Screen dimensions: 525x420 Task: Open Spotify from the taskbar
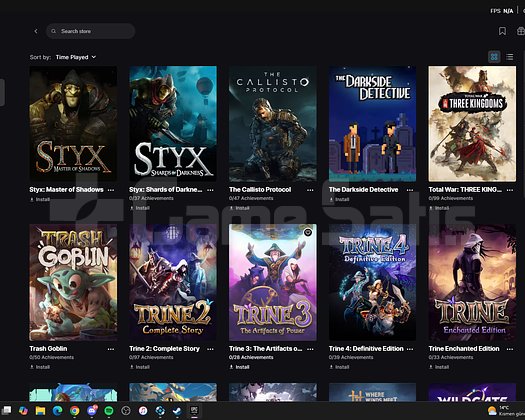coord(109,411)
